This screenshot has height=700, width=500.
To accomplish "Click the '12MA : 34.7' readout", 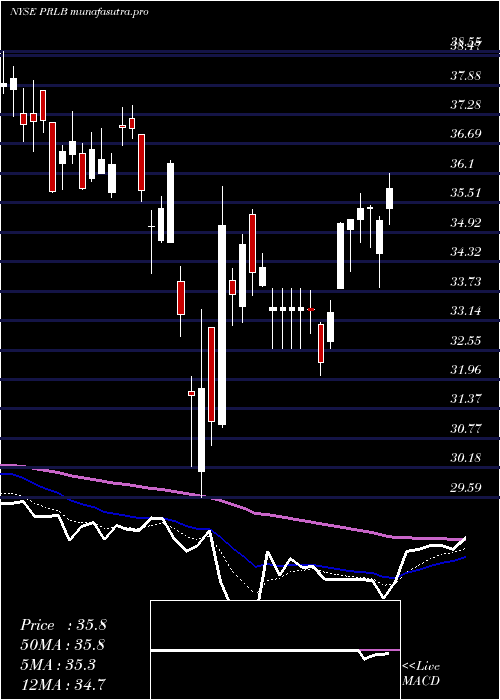I will 63,684.
